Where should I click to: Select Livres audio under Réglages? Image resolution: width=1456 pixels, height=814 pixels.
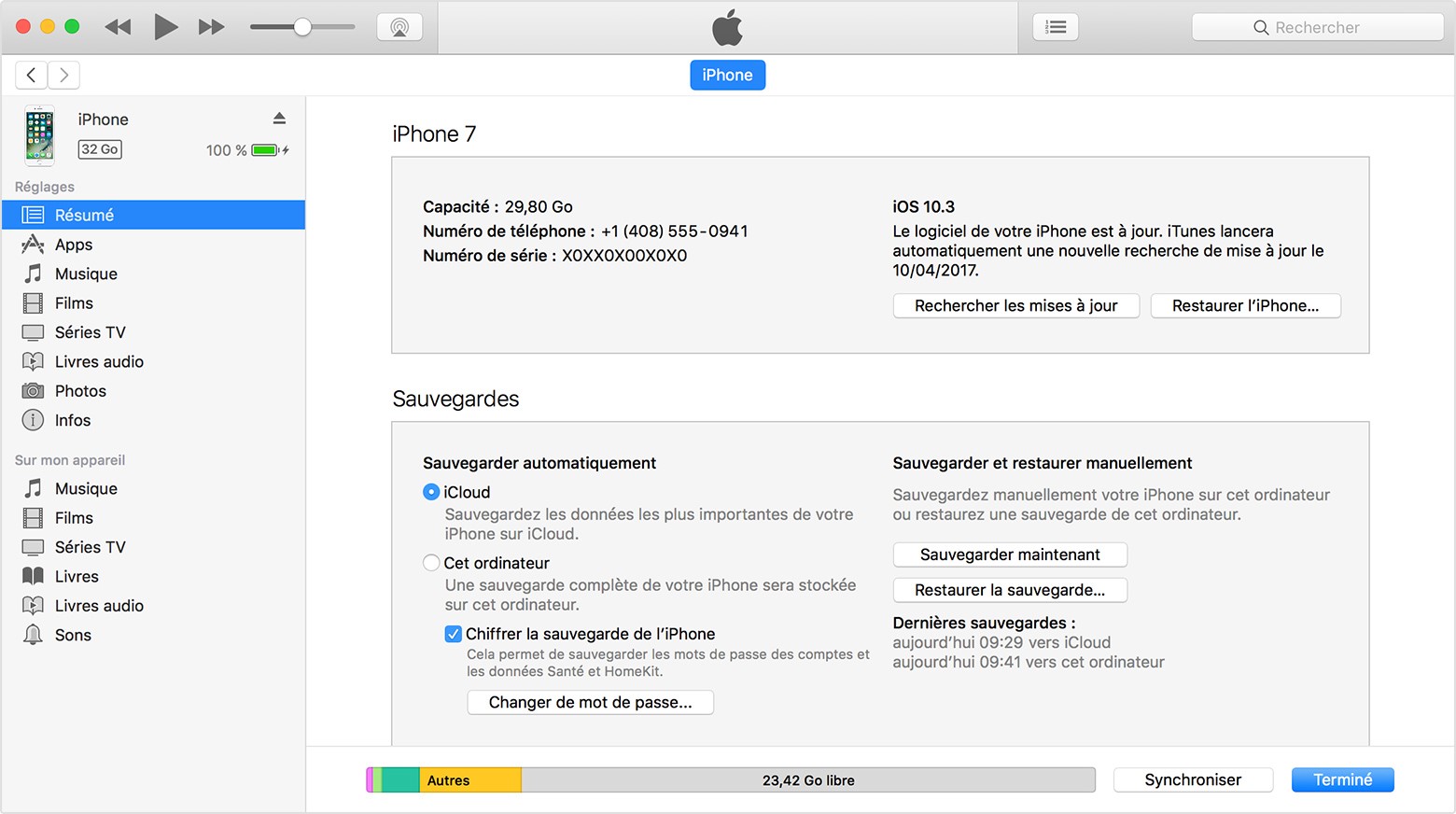click(99, 361)
